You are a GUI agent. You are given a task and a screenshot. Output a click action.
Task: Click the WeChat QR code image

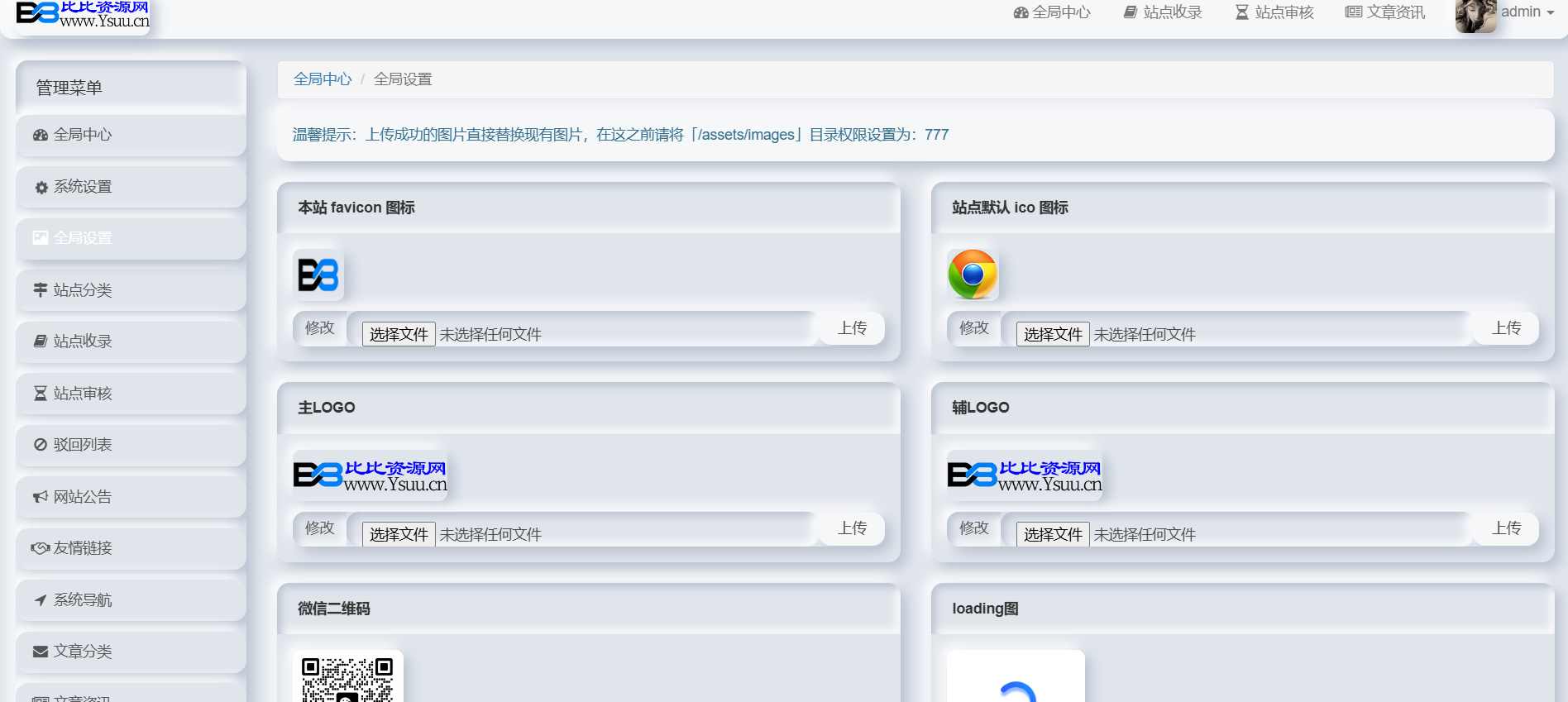(x=347, y=678)
